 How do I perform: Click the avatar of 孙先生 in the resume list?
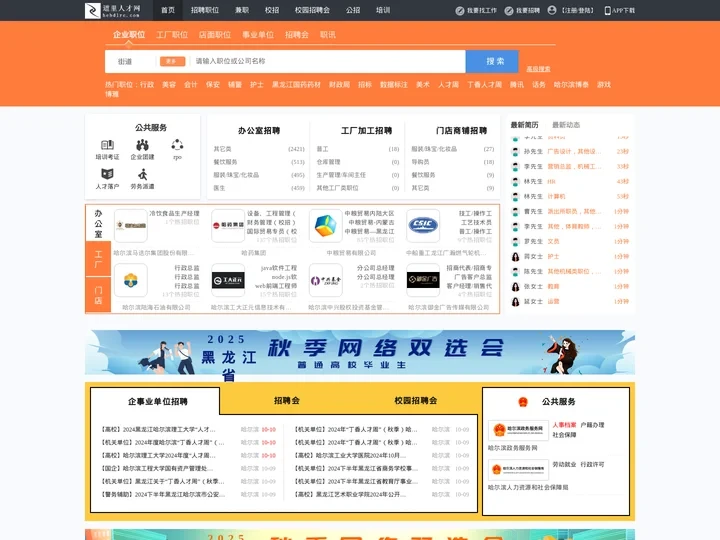pos(515,152)
